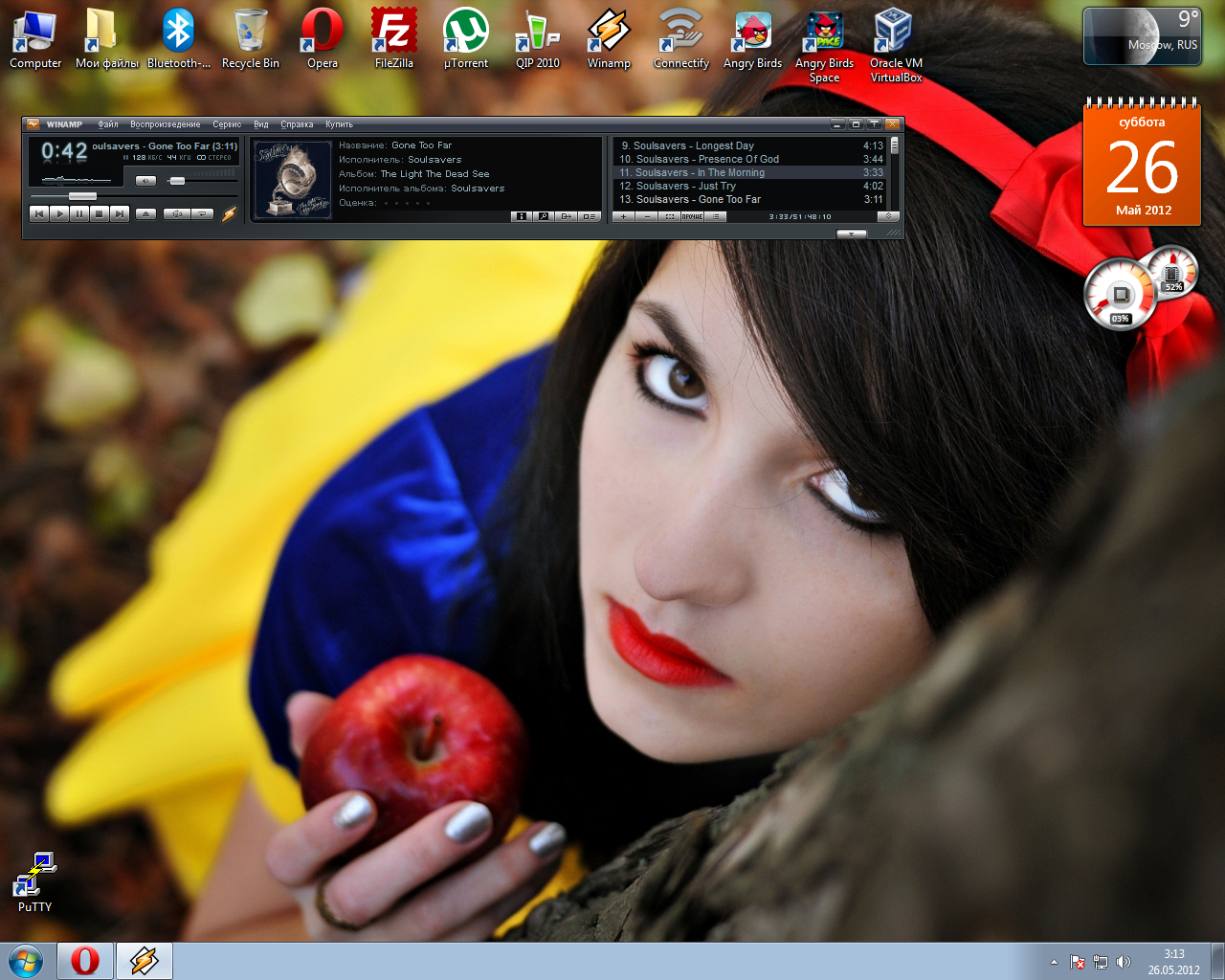Launch Opera from the desktop icon

(x=323, y=40)
